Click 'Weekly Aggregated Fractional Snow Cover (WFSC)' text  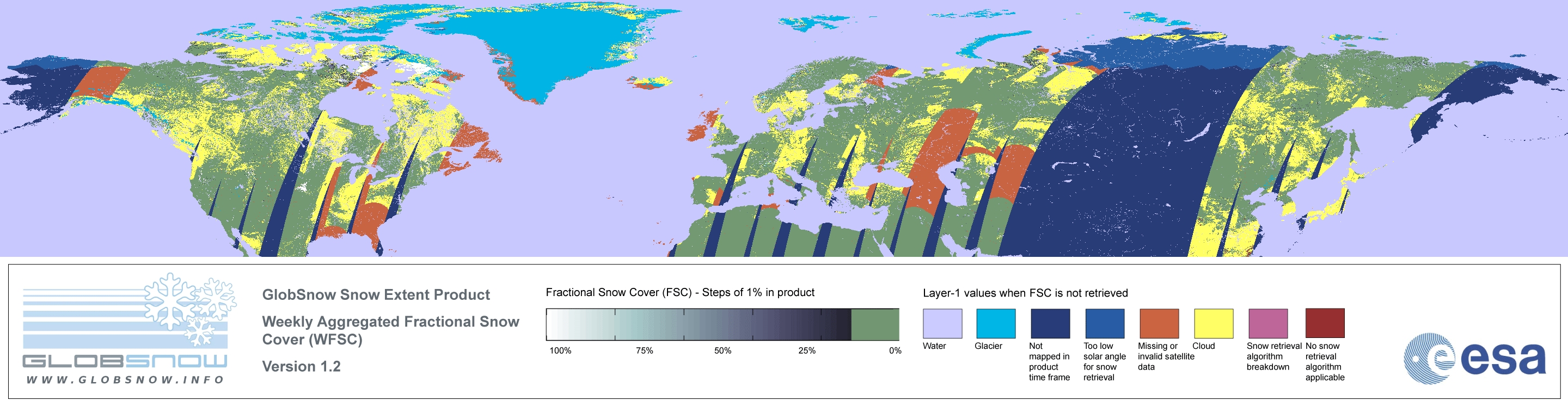(390, 330)
